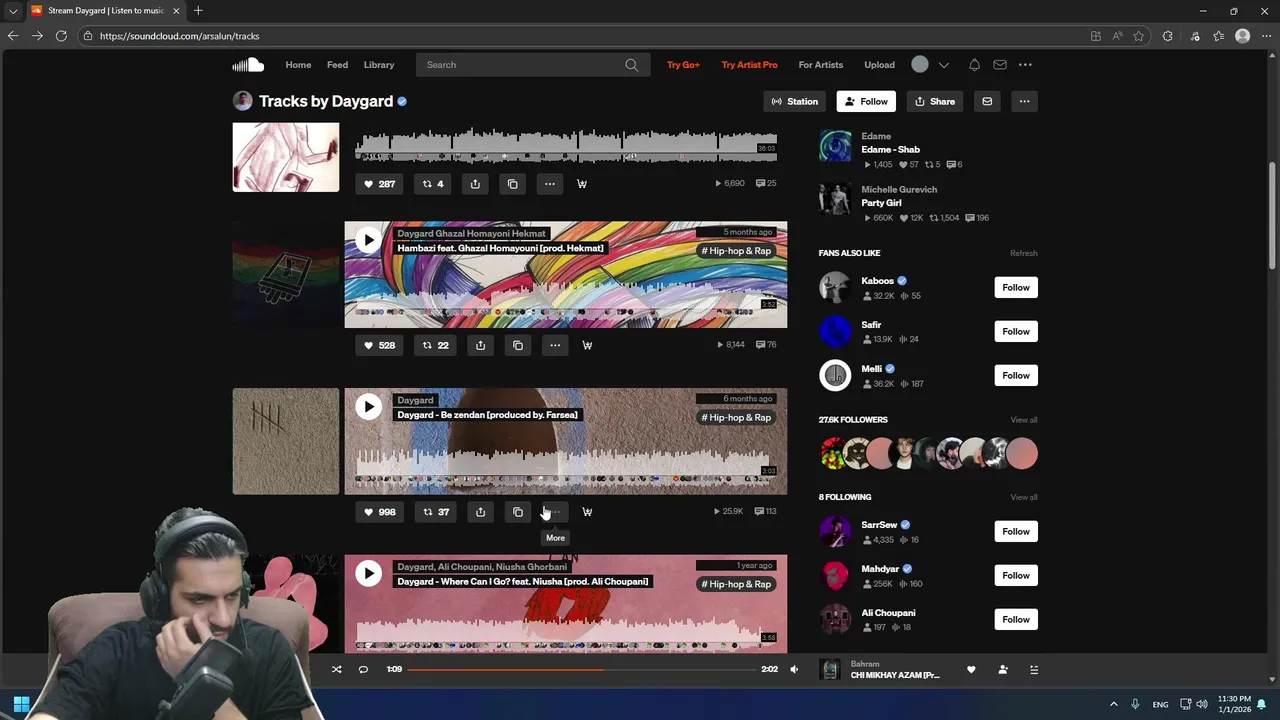Play the Be zendan track

click(x=369, y=407)
